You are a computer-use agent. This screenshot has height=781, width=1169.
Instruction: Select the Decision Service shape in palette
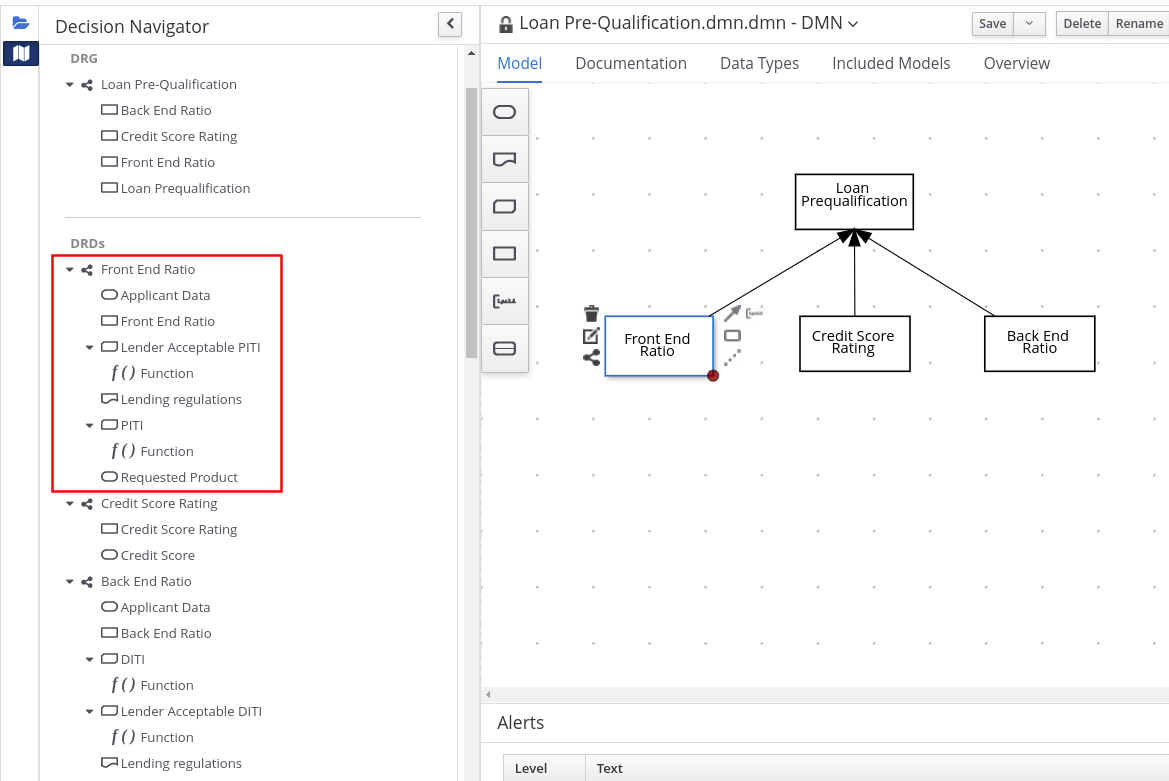(x=505, y=348)
